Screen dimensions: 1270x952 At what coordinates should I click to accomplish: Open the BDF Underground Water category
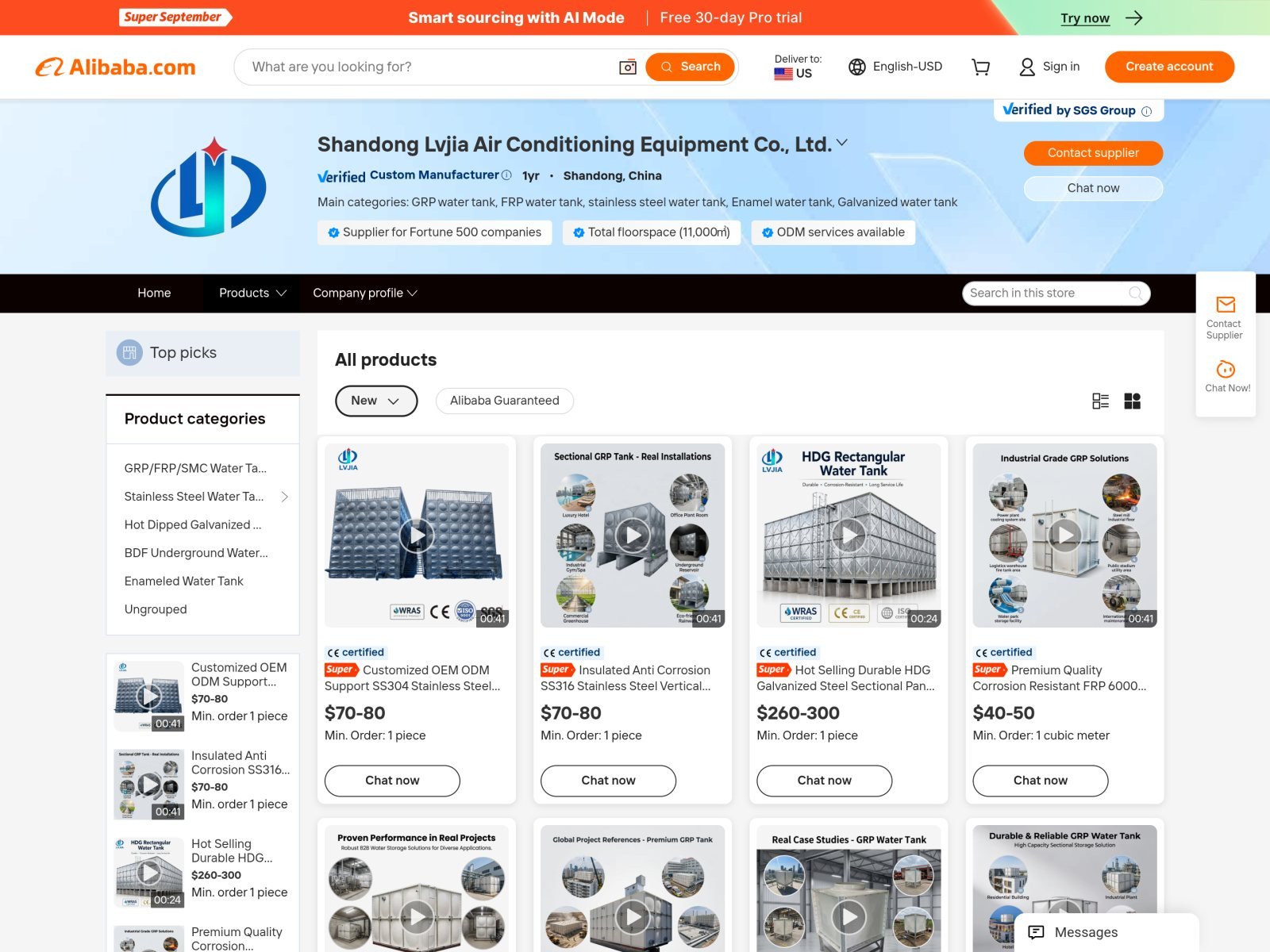196,553
